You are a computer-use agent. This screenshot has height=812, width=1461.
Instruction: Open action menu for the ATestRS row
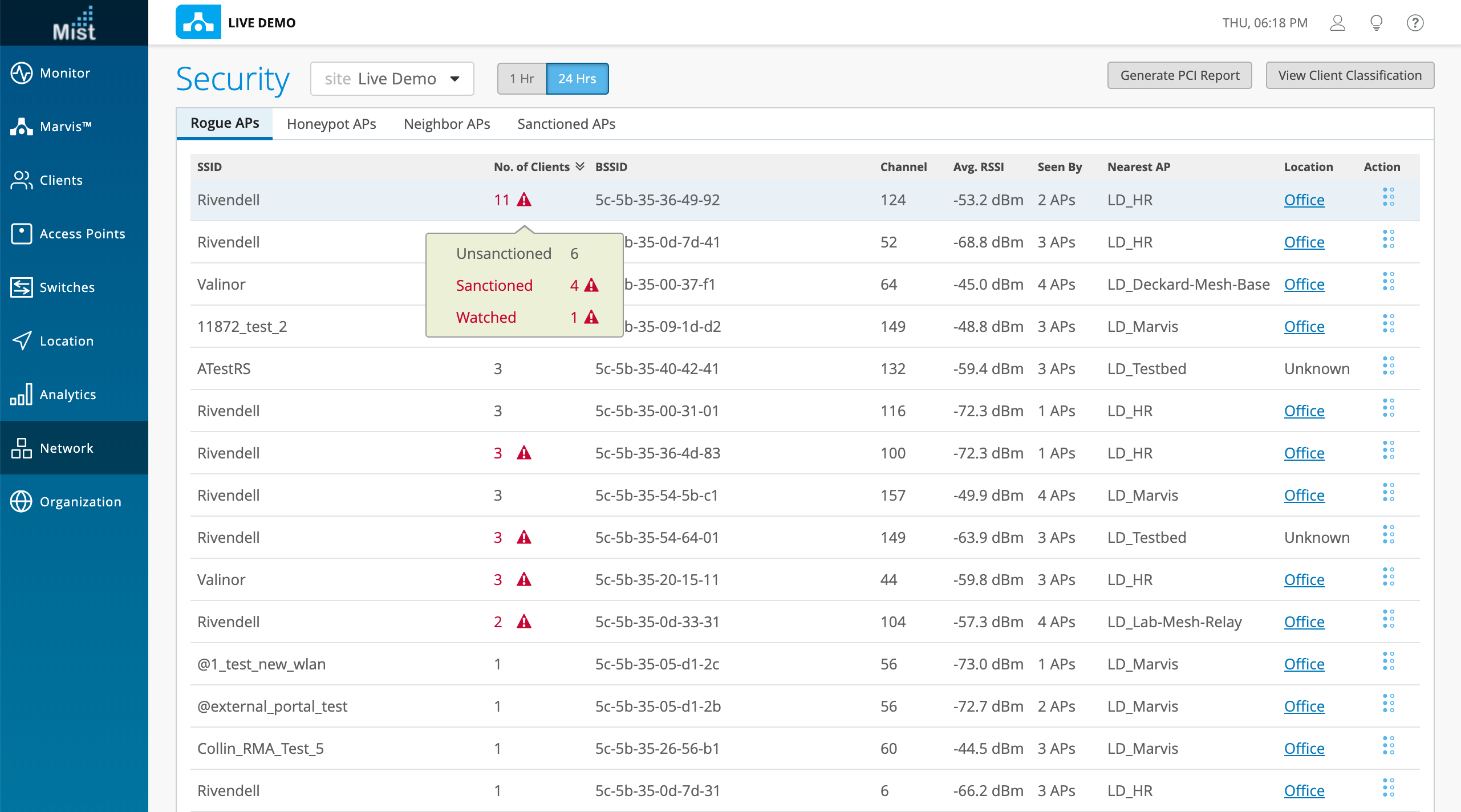coord(1388,366)
